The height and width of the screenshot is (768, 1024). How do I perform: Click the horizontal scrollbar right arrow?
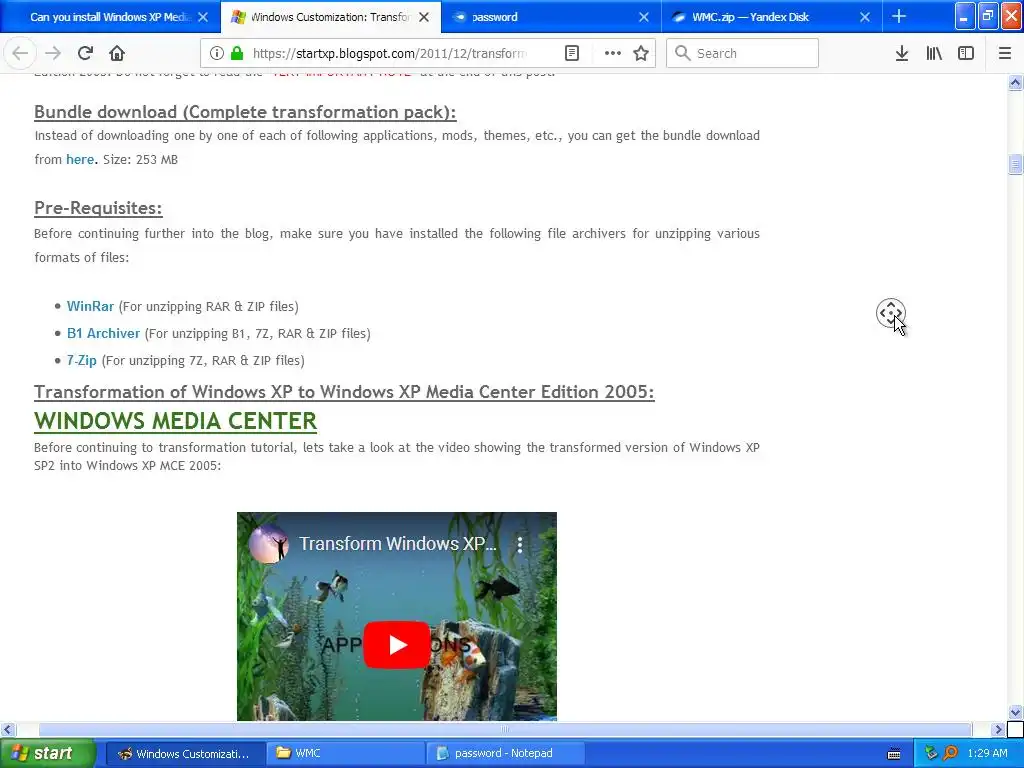click(x=998, y=729)
